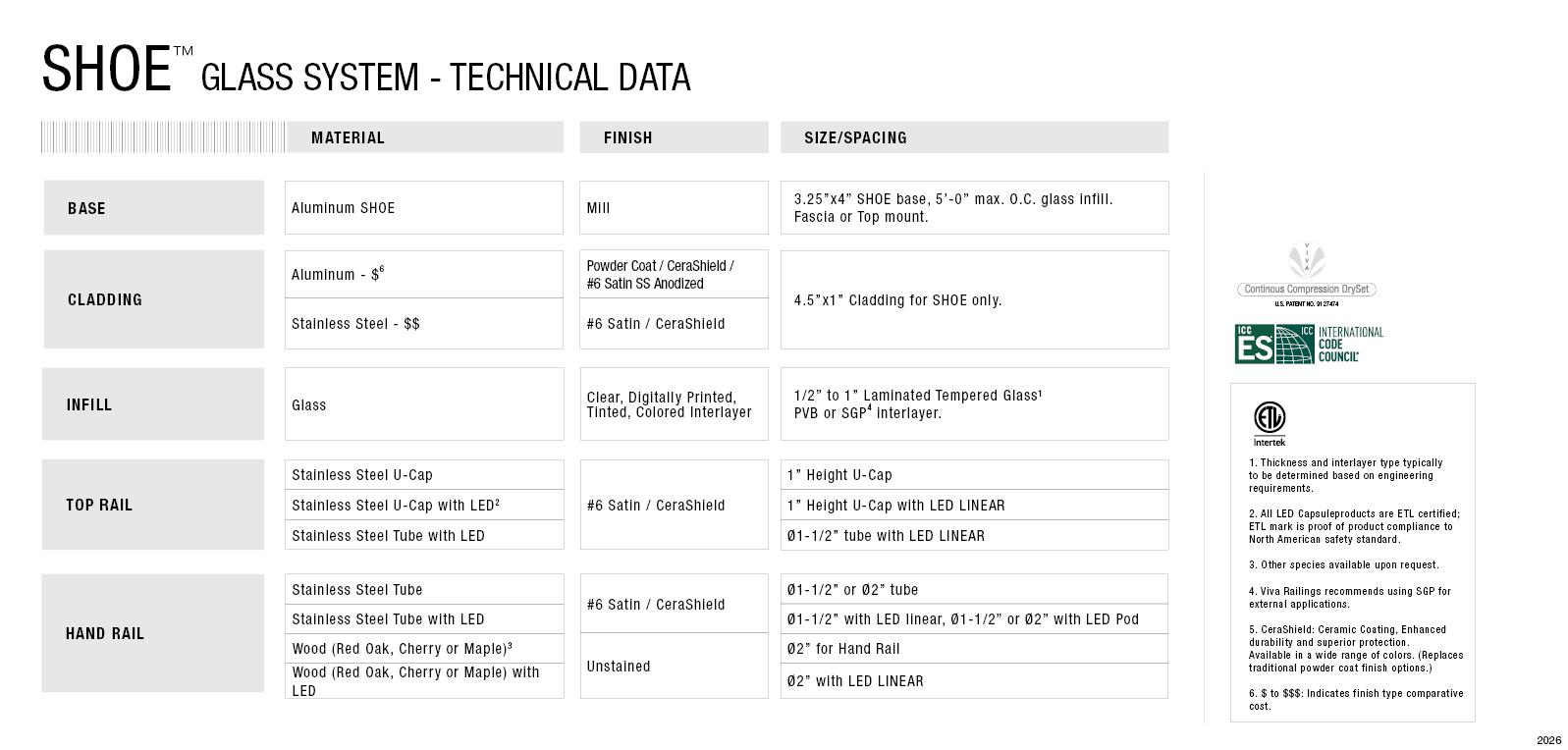This screenshot has width=1568, height=750.
Task: Click the Continuous Compression DrySet badge
Action: 1306,289
